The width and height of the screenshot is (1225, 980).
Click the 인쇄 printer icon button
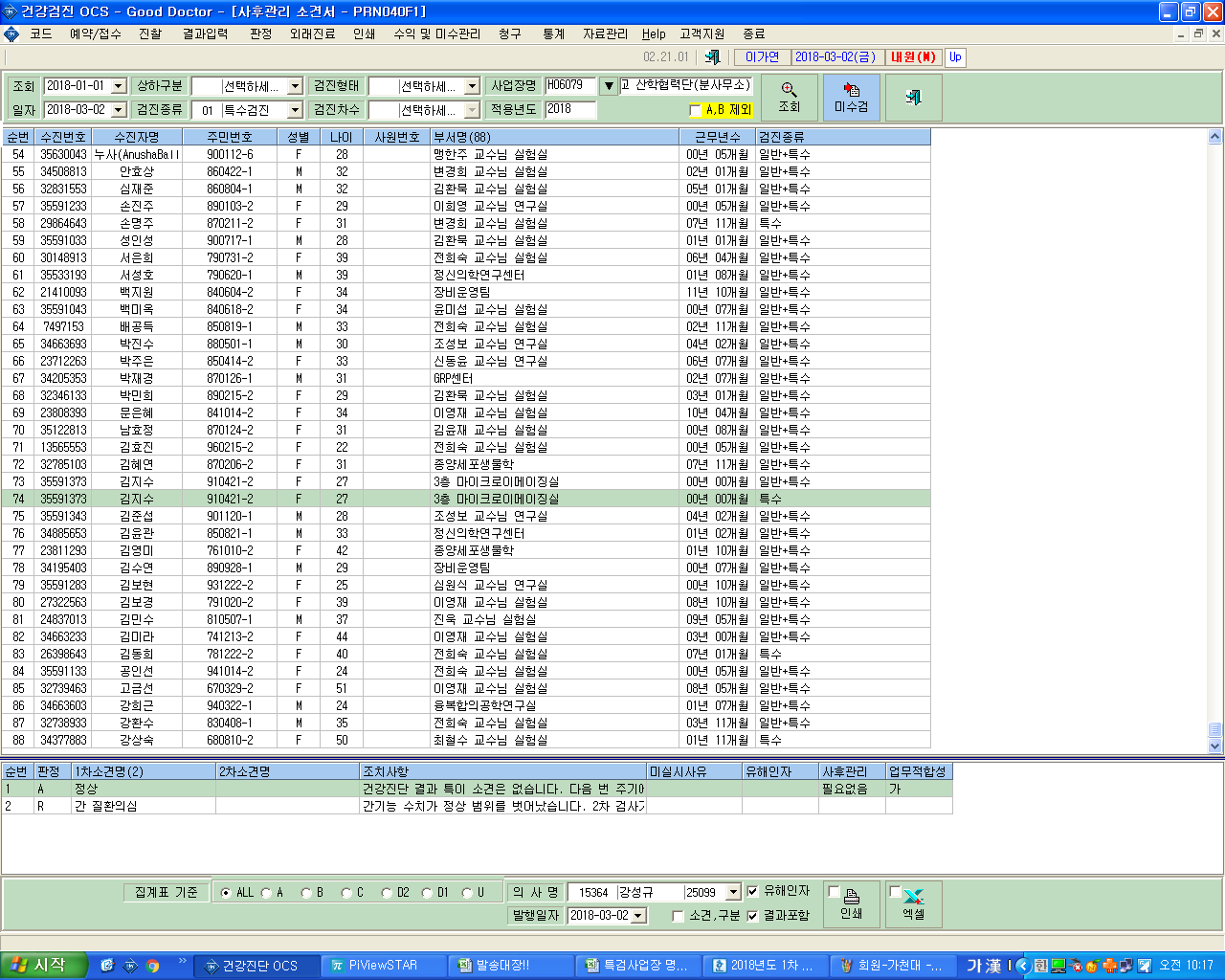tap(851, 903)
